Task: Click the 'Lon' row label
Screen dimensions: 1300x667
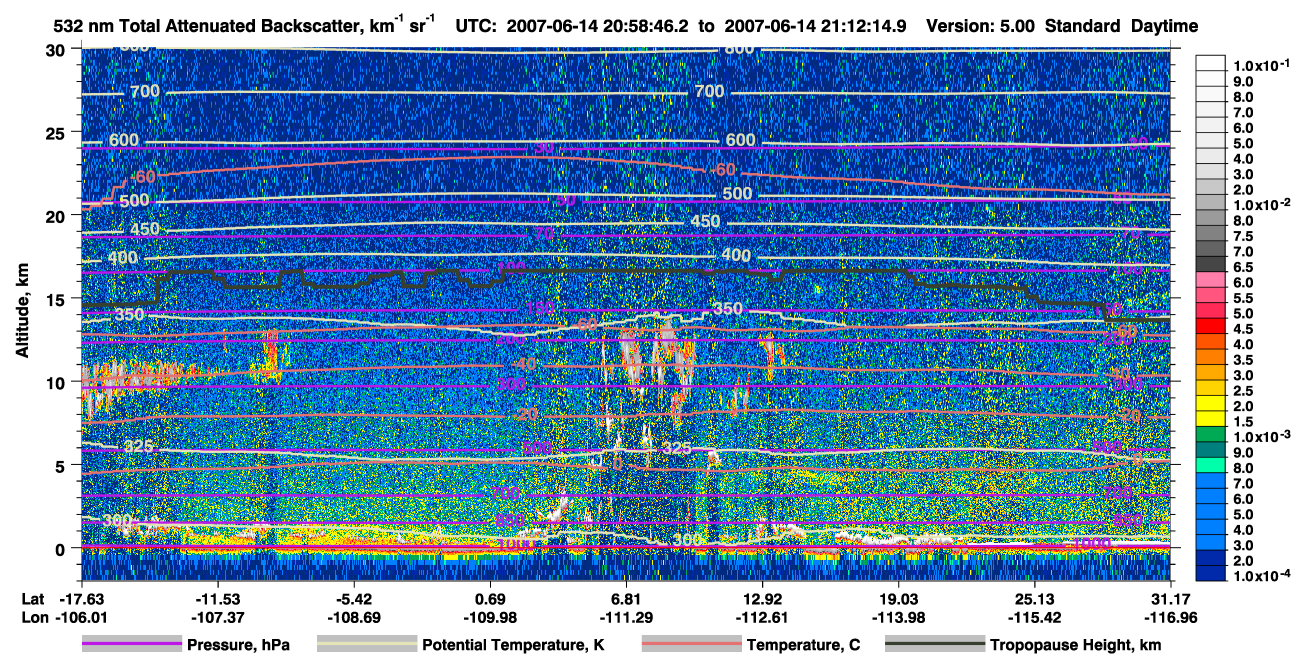Action: point(33,617)
